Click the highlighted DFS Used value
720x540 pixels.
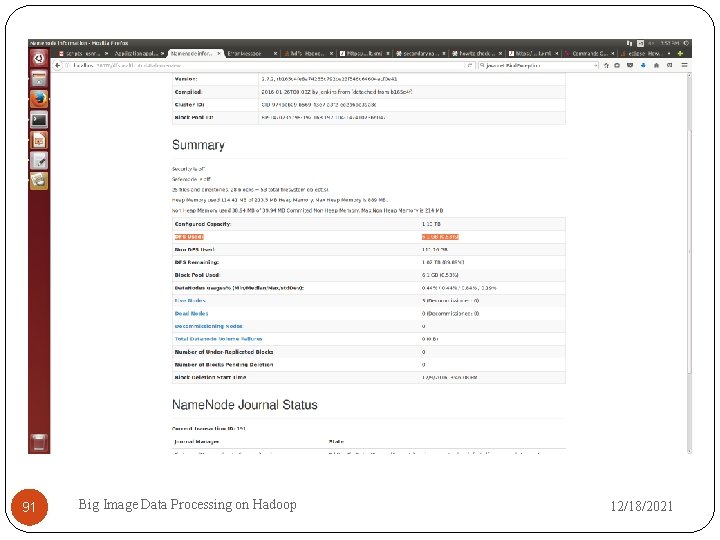pos(440,237)
